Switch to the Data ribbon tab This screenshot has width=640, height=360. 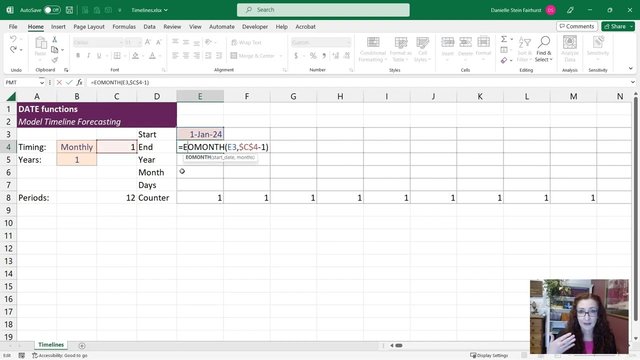coord(149,27)
